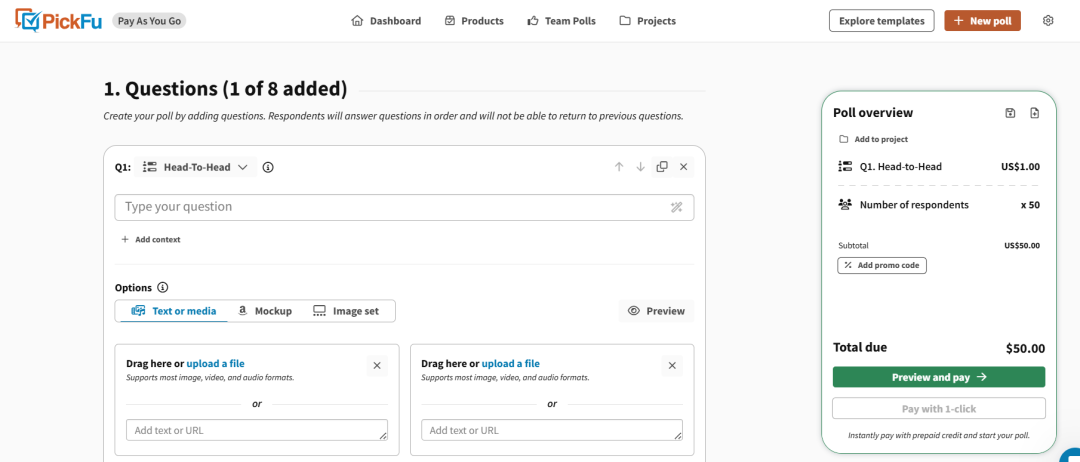The width and height of the screenshot is (1080, 462).
Task: Save poll using overview save icon
Action: (x=1010, y=113)
